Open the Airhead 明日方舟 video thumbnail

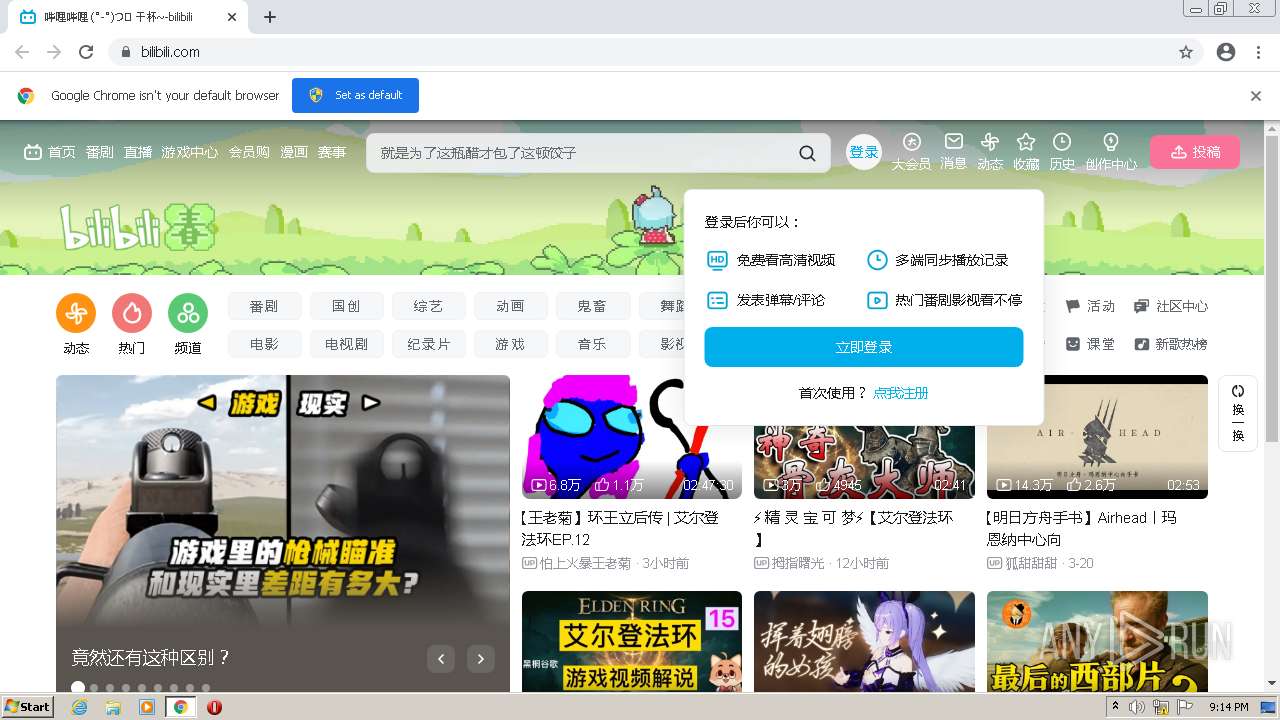1097,437
